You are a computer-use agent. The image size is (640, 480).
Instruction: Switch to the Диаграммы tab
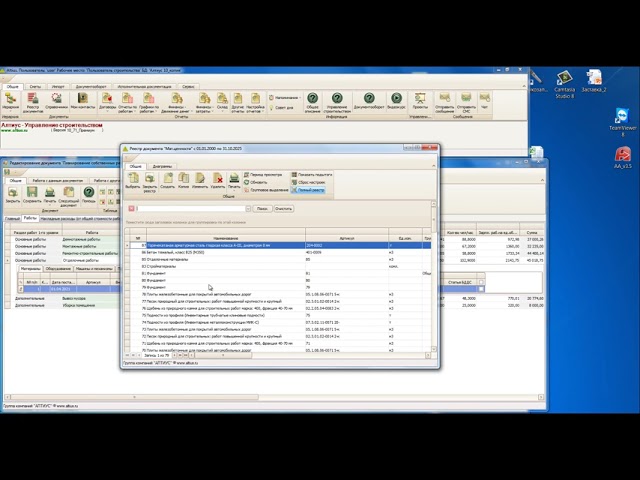(x=162, y=166)
